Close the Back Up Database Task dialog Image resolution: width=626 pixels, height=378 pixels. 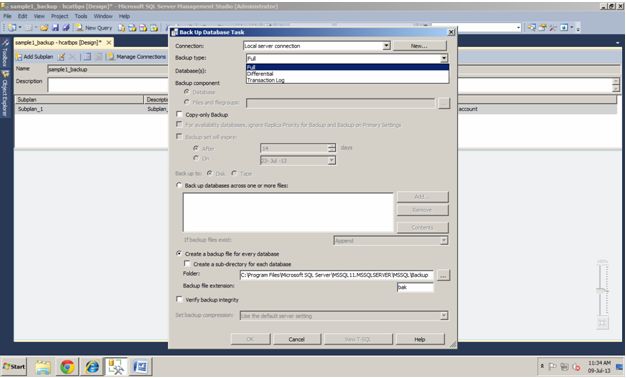[x=451, y=32]
